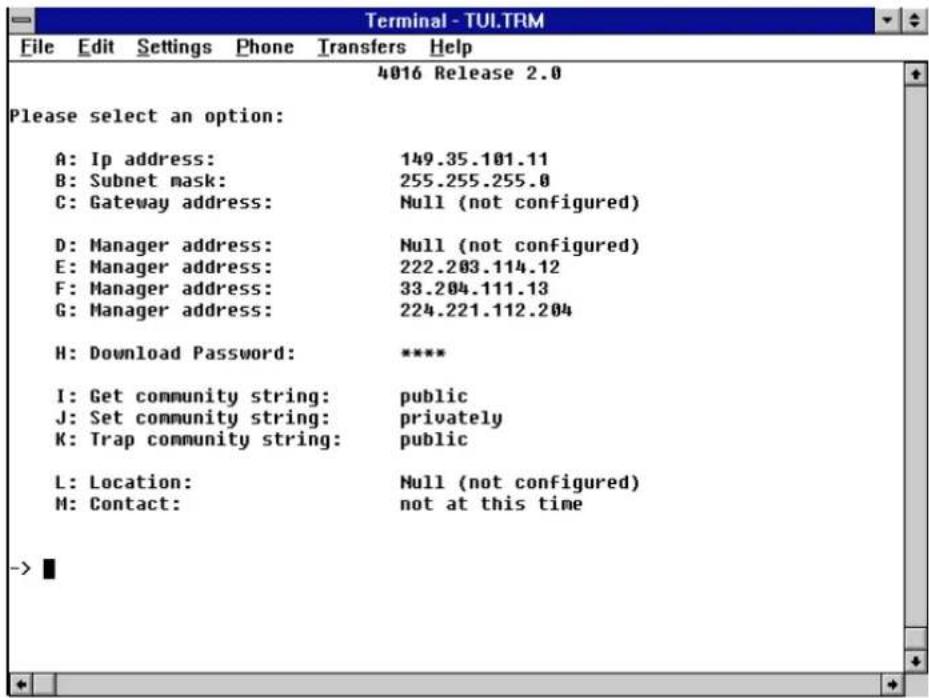
Task: Click the title bar text Terminal - TUI.TRM
Action: tap(454, 21)
